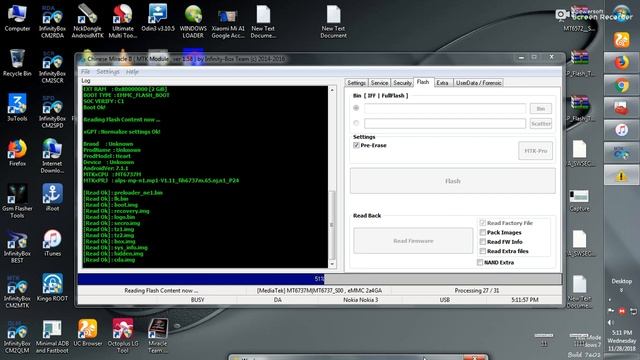
Task: Select the Flash tab
Action: (423, 82)
